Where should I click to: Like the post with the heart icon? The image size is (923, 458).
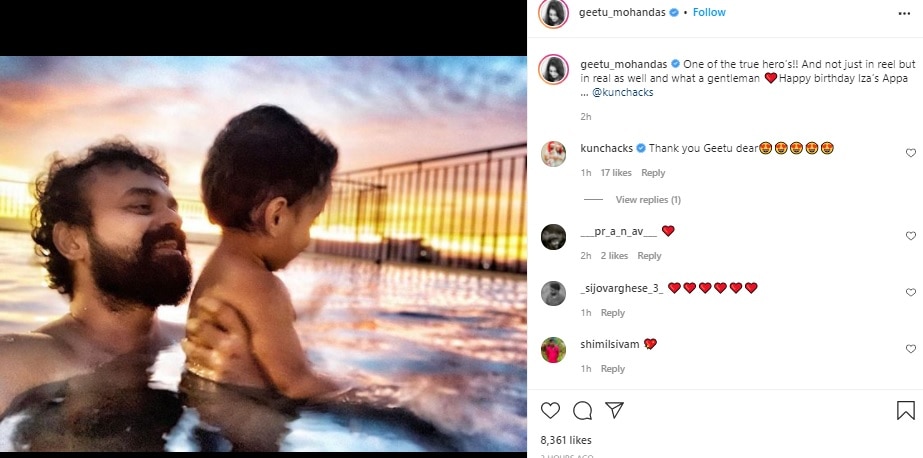550,410
